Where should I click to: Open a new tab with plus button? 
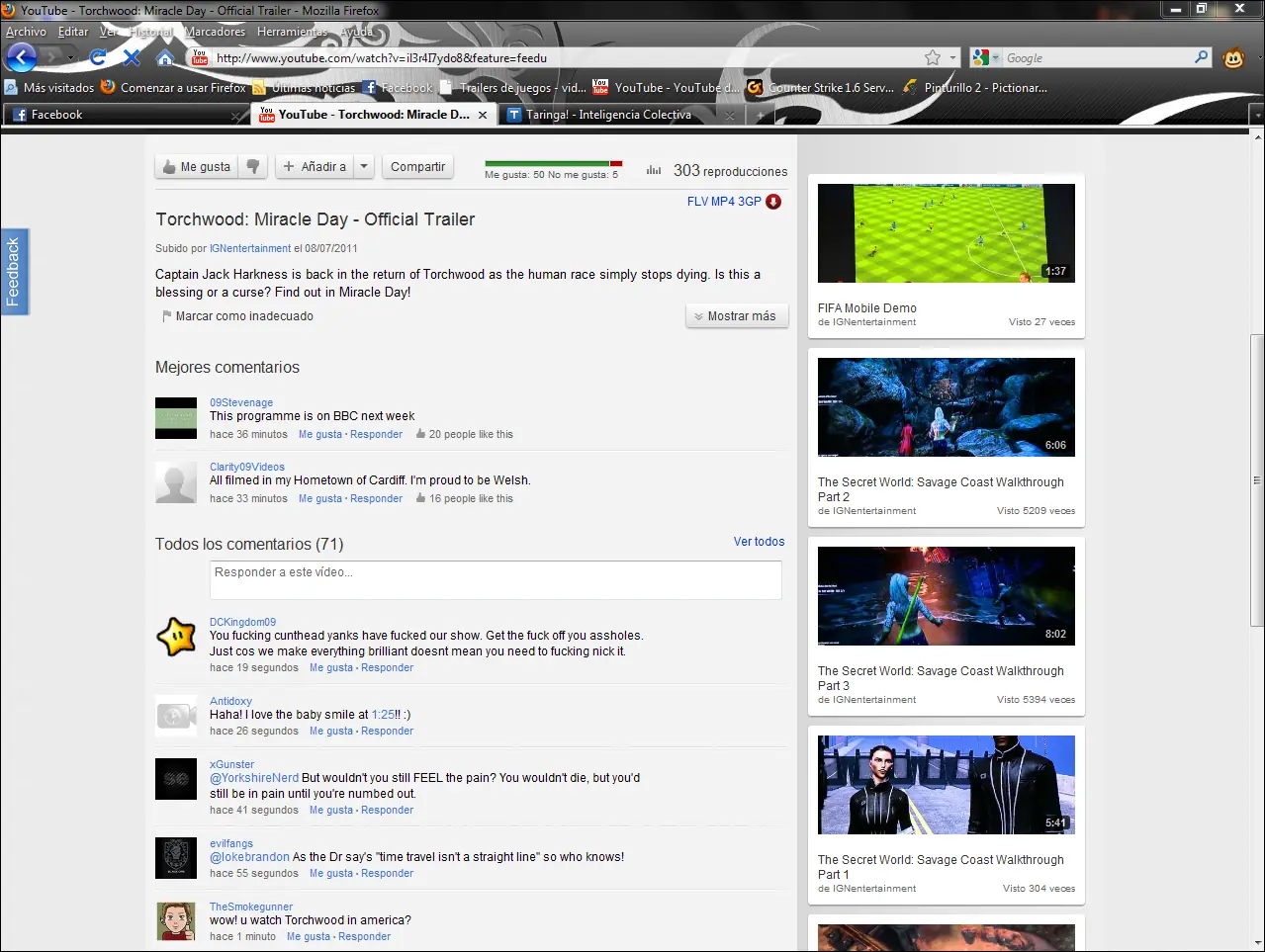coord(760,116)
